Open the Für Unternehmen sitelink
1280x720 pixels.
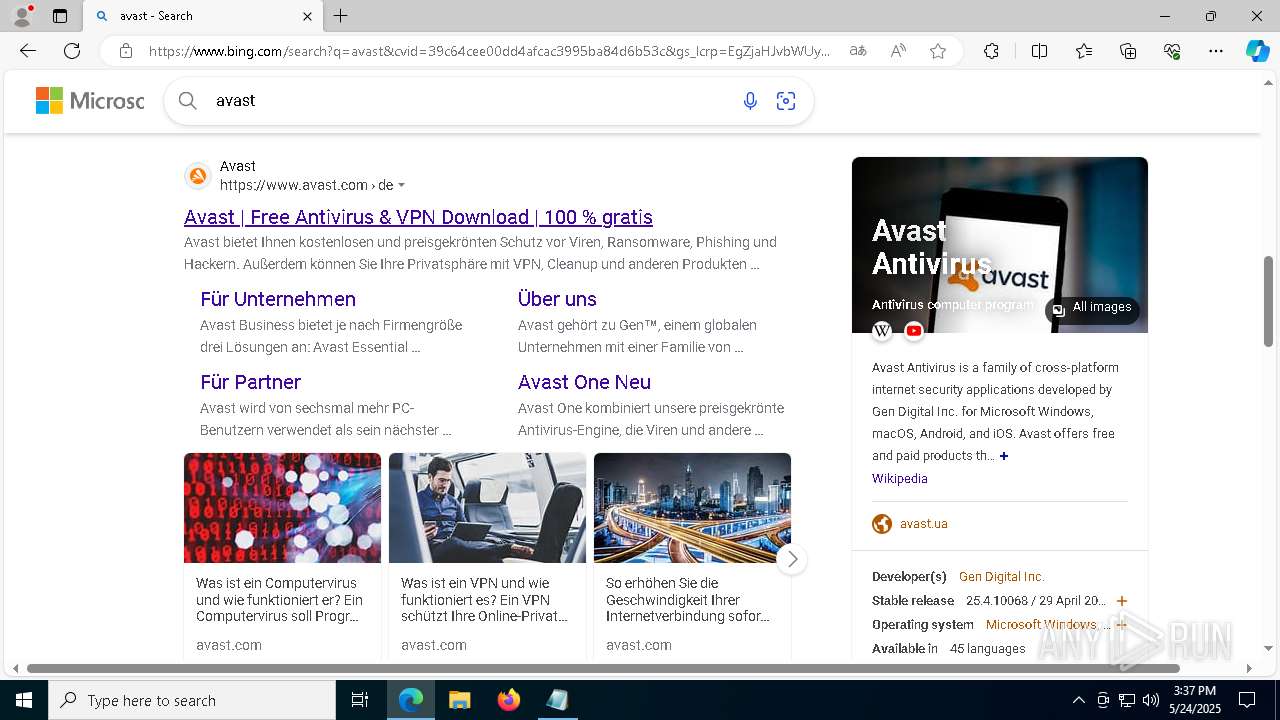click(x=278, y=299)
